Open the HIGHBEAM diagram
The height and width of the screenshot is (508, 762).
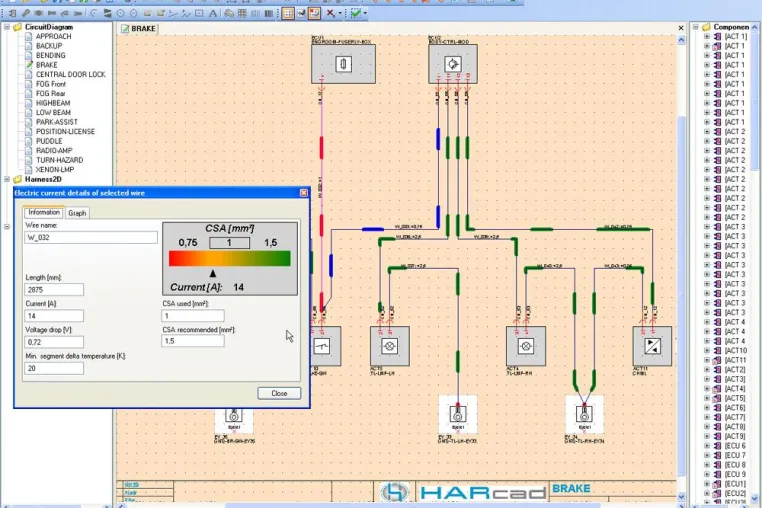click(x=53, y=103)
